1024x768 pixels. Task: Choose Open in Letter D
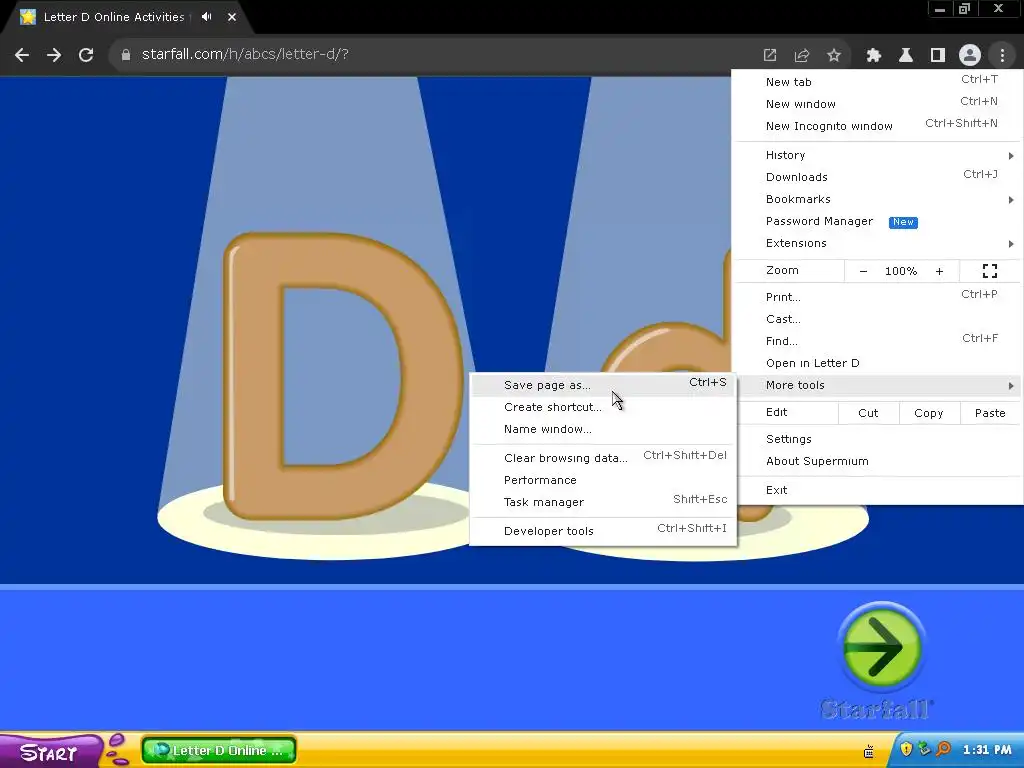[x=878, y=363]
